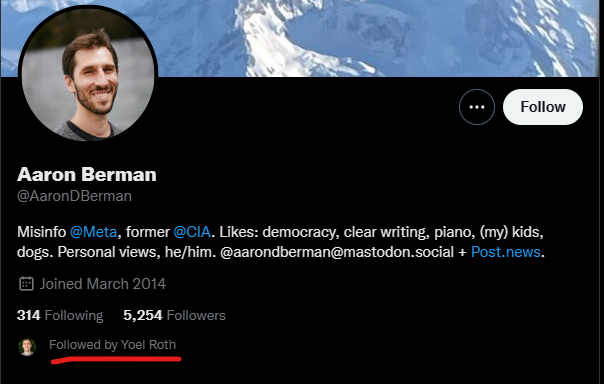The height and width of the screenshot is (384, 604).
Task: Click the word Misinfo in the bio
Action: point(42,232)
